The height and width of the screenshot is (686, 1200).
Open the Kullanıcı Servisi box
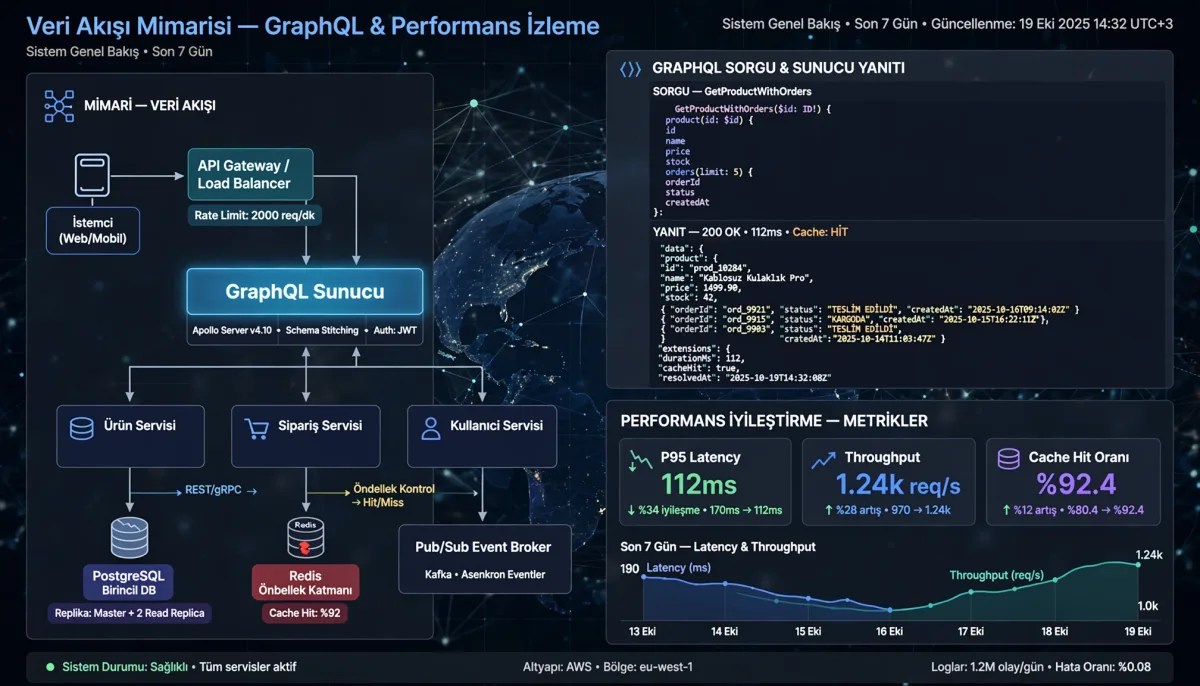pyautogui.click(x=482, y=436)
